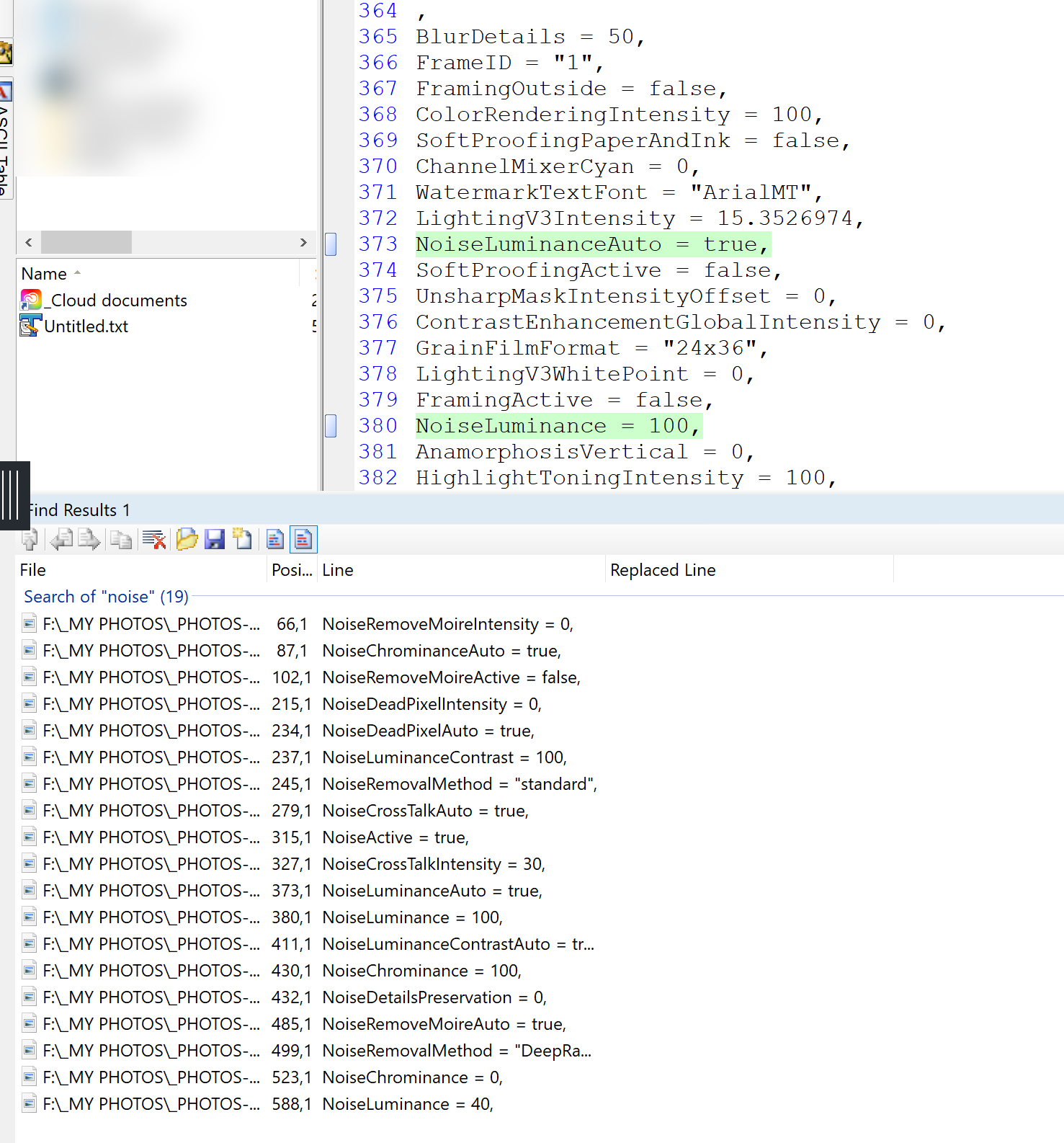The width and height of the screenshot is (1064, 1143).
Task: Select the _Cloud documents shortcut
Action: [118, 301]
